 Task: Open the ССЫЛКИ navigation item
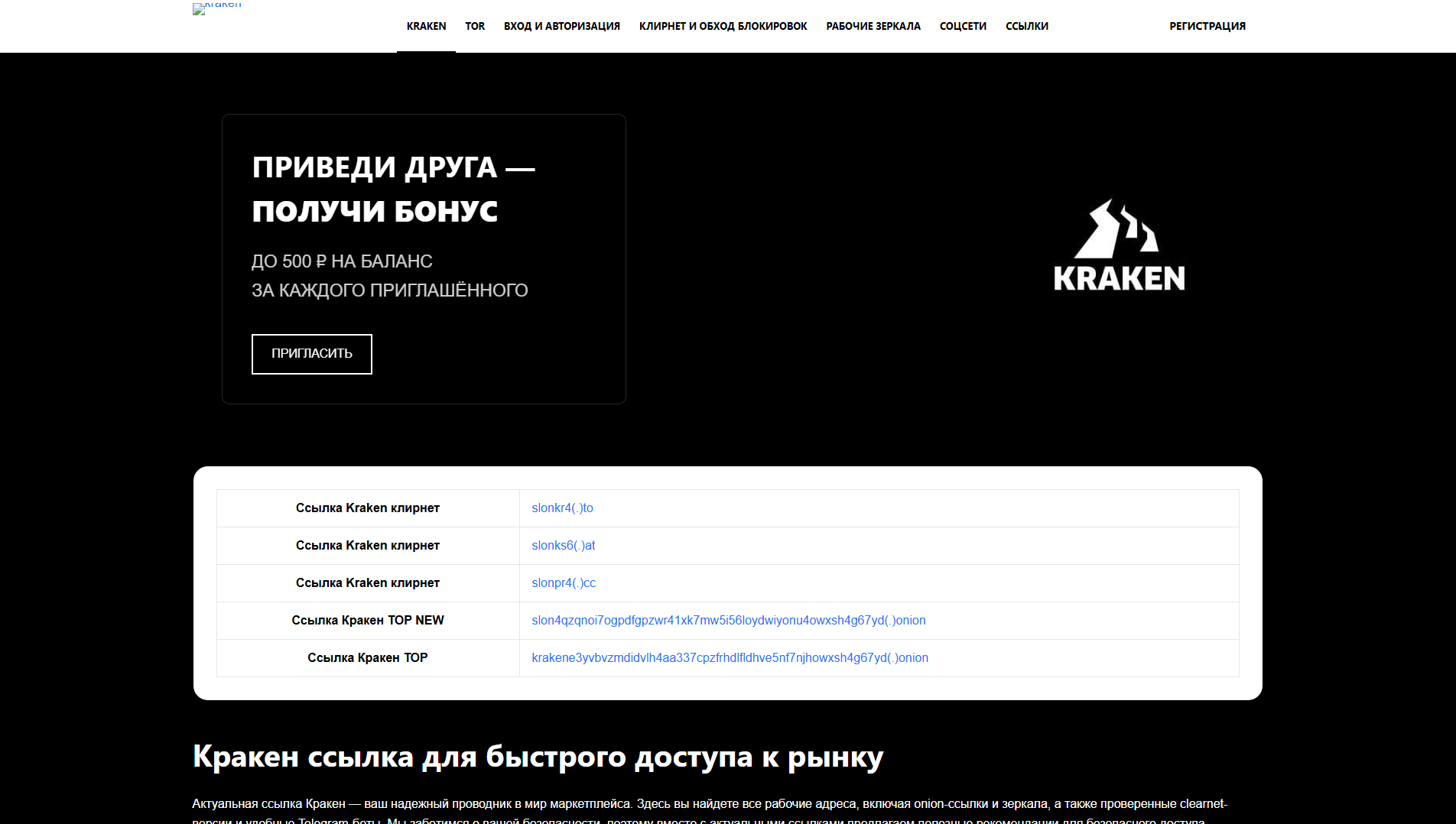click(1027, 26)
